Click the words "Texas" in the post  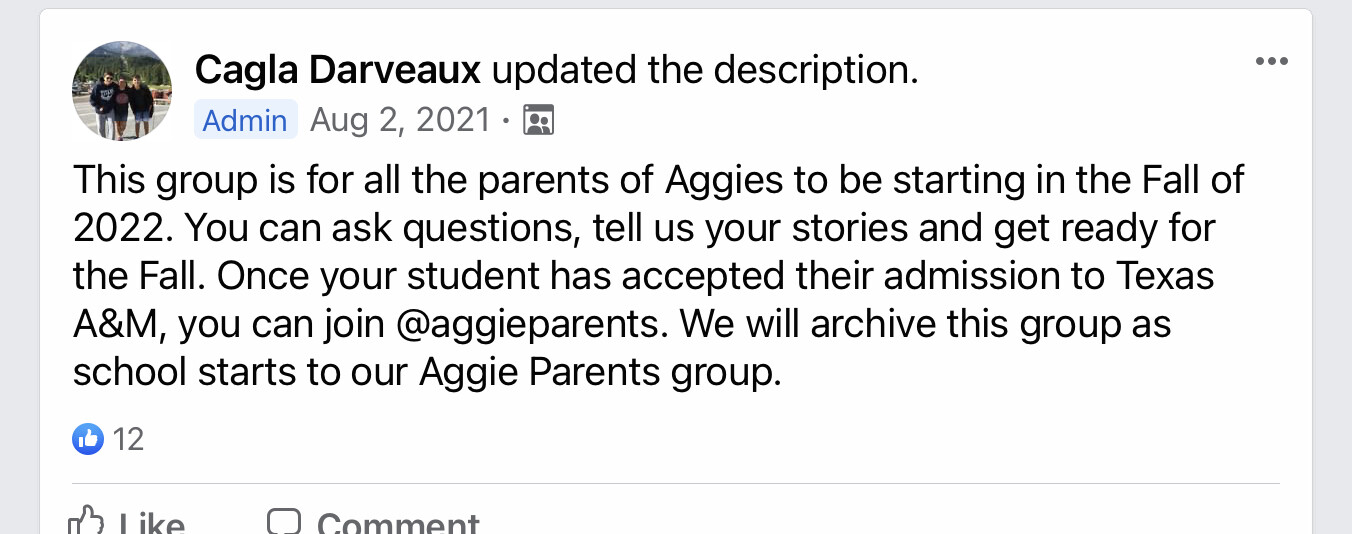(x=1163, y=276)
